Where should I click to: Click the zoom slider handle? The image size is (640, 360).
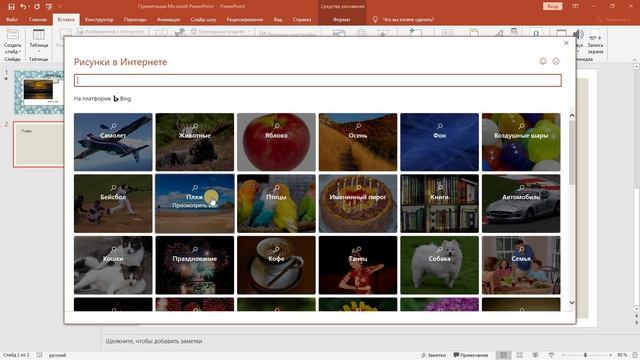pyautogui.click(x=585, y=355)
